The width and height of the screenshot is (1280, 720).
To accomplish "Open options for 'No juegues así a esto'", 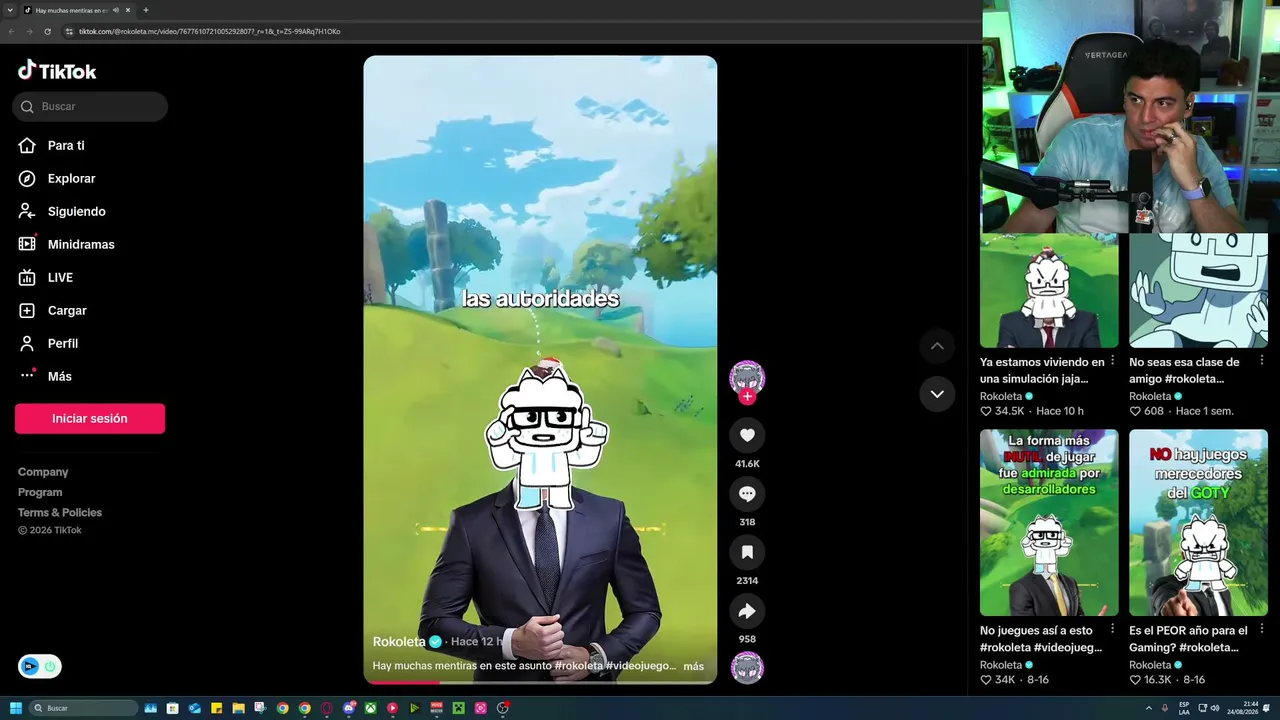I will point(1112,630).
